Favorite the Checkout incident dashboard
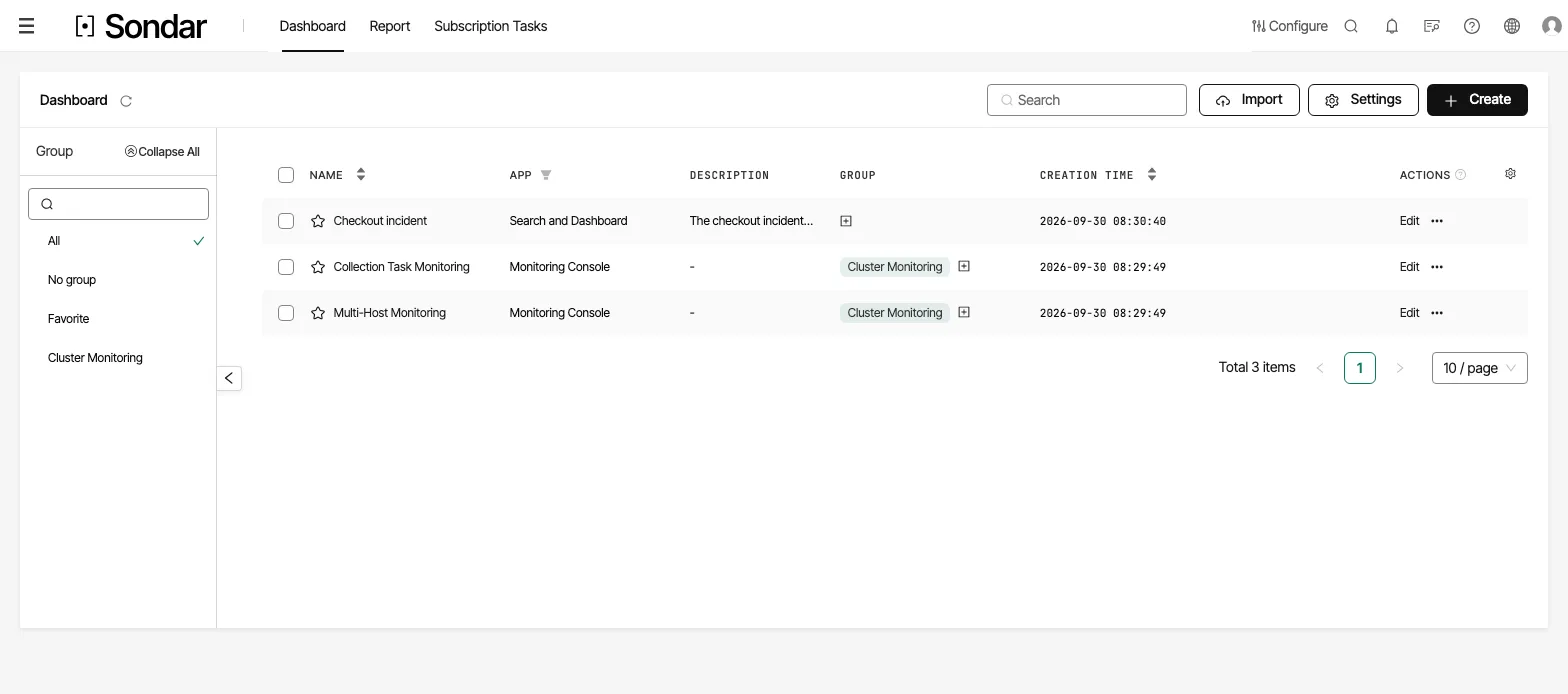 coord(318,221)
